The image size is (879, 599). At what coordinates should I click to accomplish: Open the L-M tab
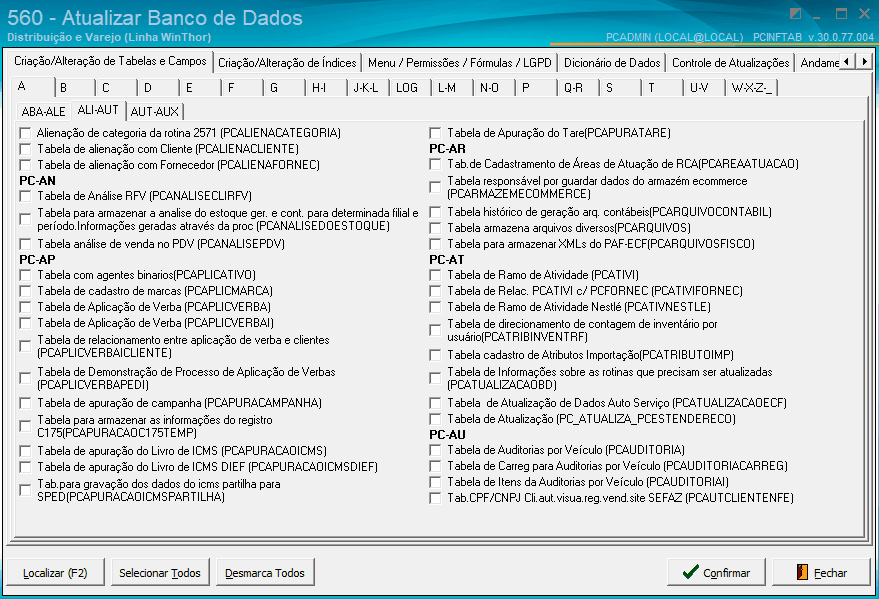pos(453,88)
